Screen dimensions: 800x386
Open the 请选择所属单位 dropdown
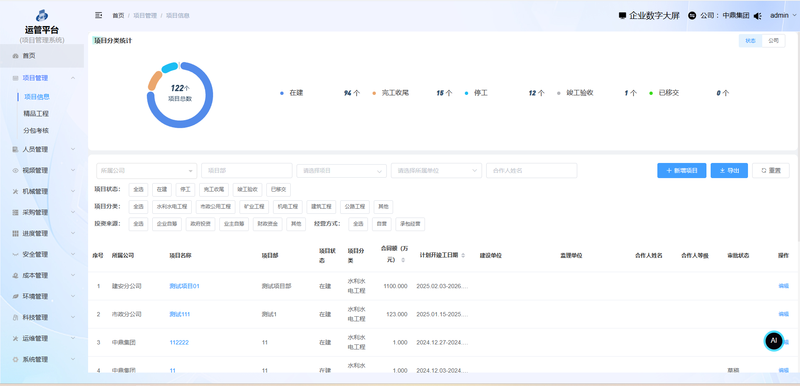436,170
